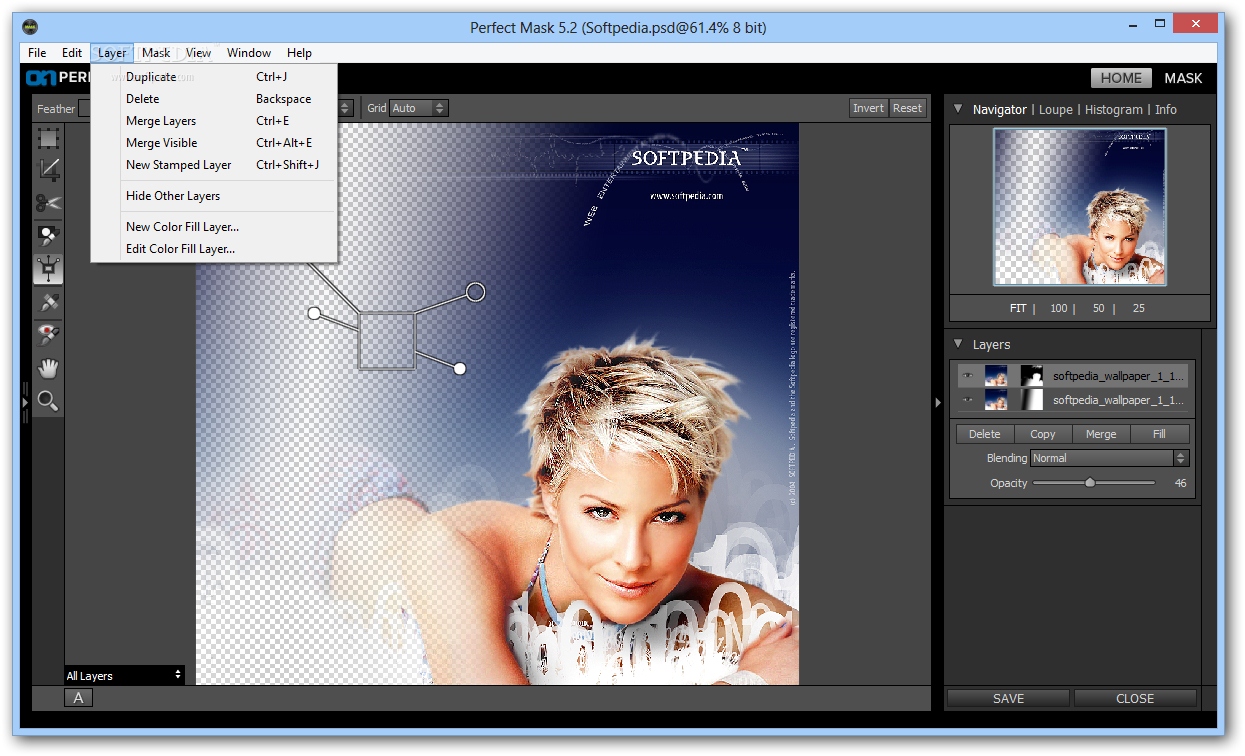1245x756 pixels.
Task: Click the gradient mask thumbnail of unselected layer
Action: pyautogui.click(x=1031, y=400)
